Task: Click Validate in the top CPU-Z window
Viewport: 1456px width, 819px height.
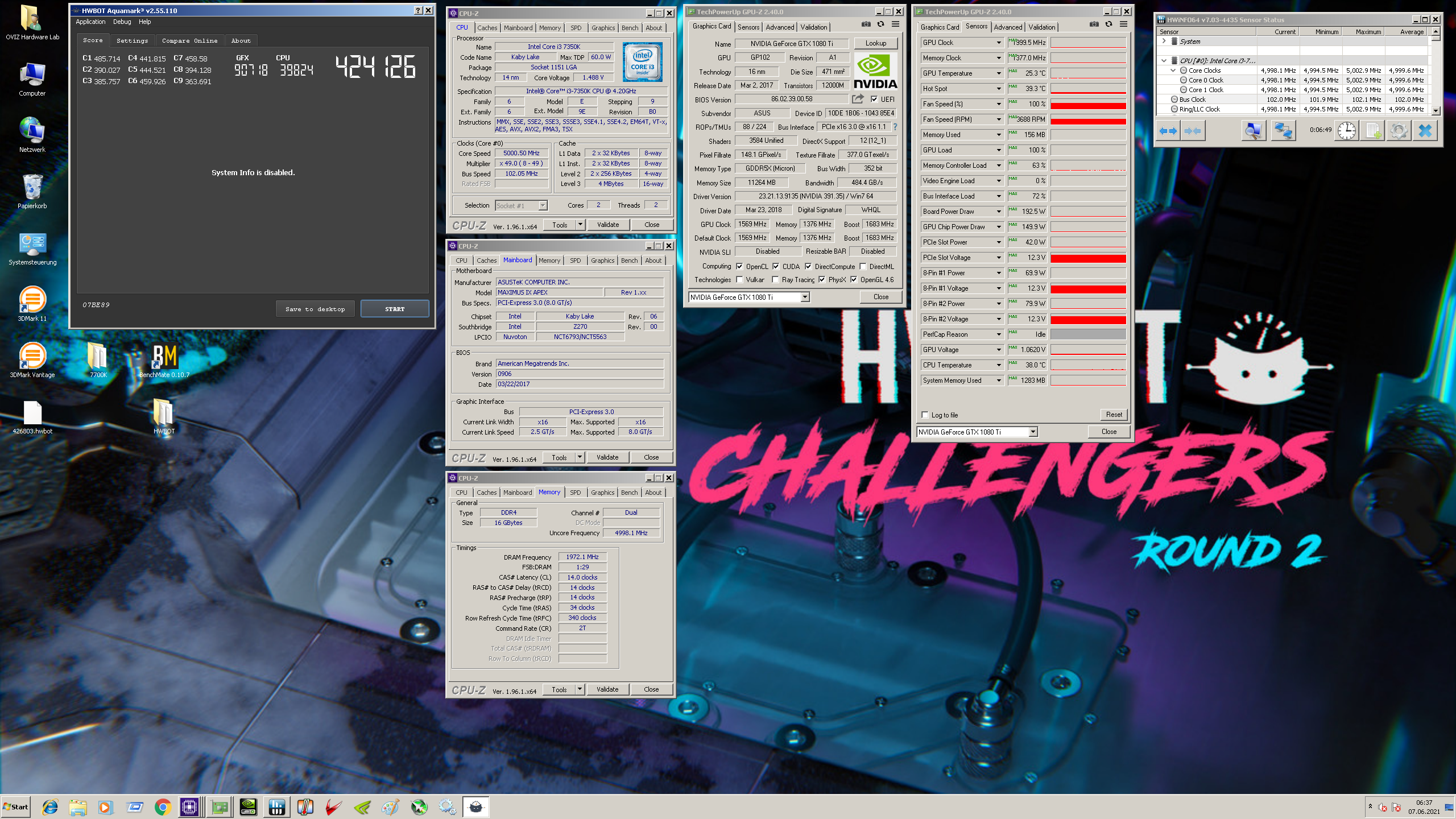Action: tap(607, 225)
